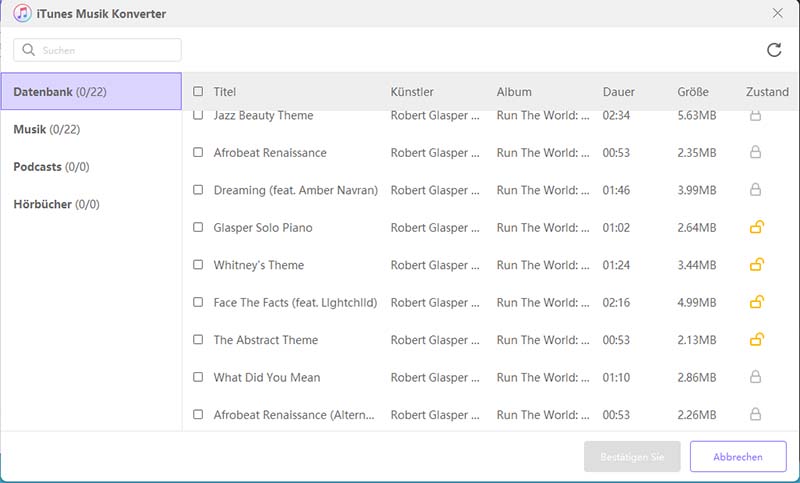
Task: Click the lock icon for Dreaming row
Action: coord(755,190)
